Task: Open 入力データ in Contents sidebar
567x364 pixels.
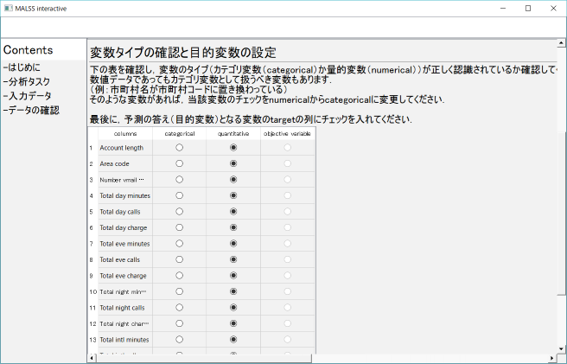Action: point(27,96)
